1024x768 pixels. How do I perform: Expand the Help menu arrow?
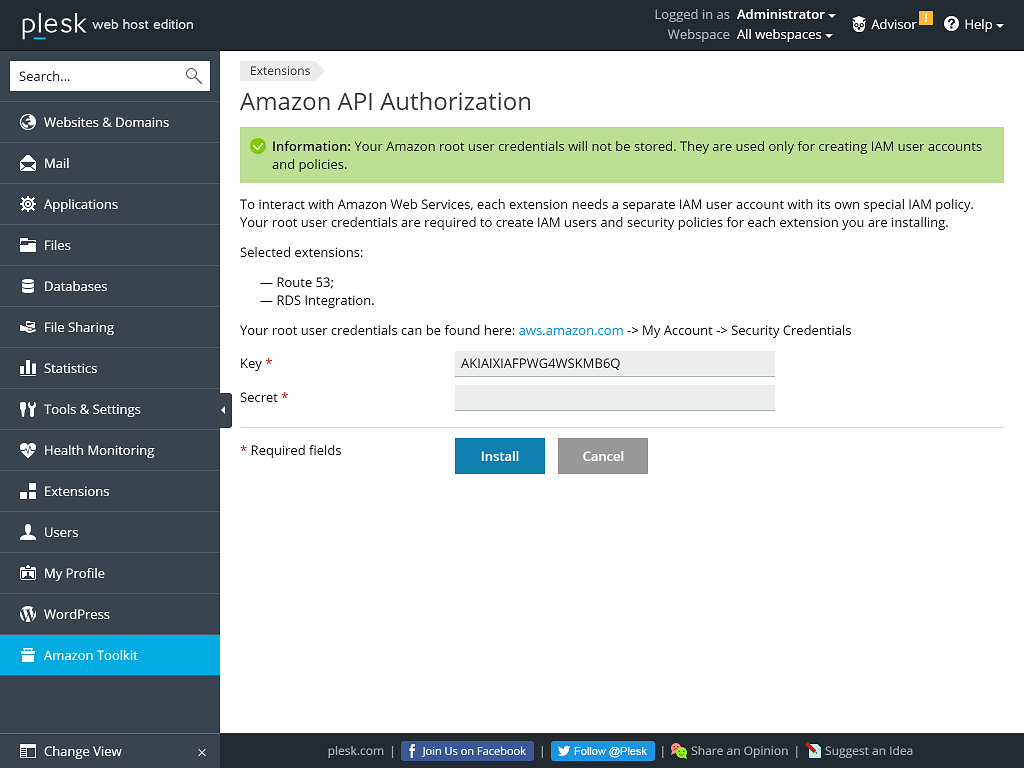point(999,25)
